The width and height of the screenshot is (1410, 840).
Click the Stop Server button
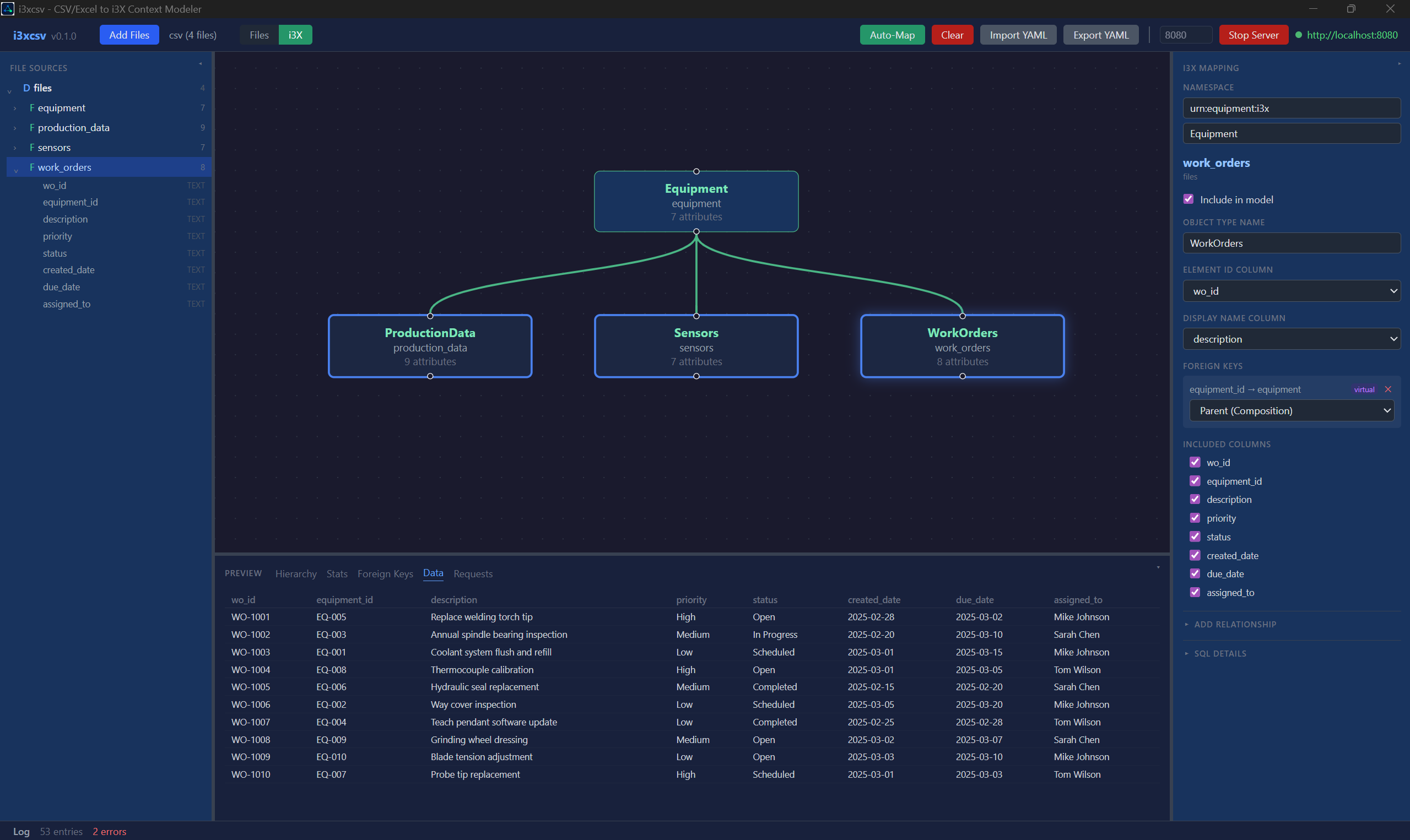tap(1253, 35)
